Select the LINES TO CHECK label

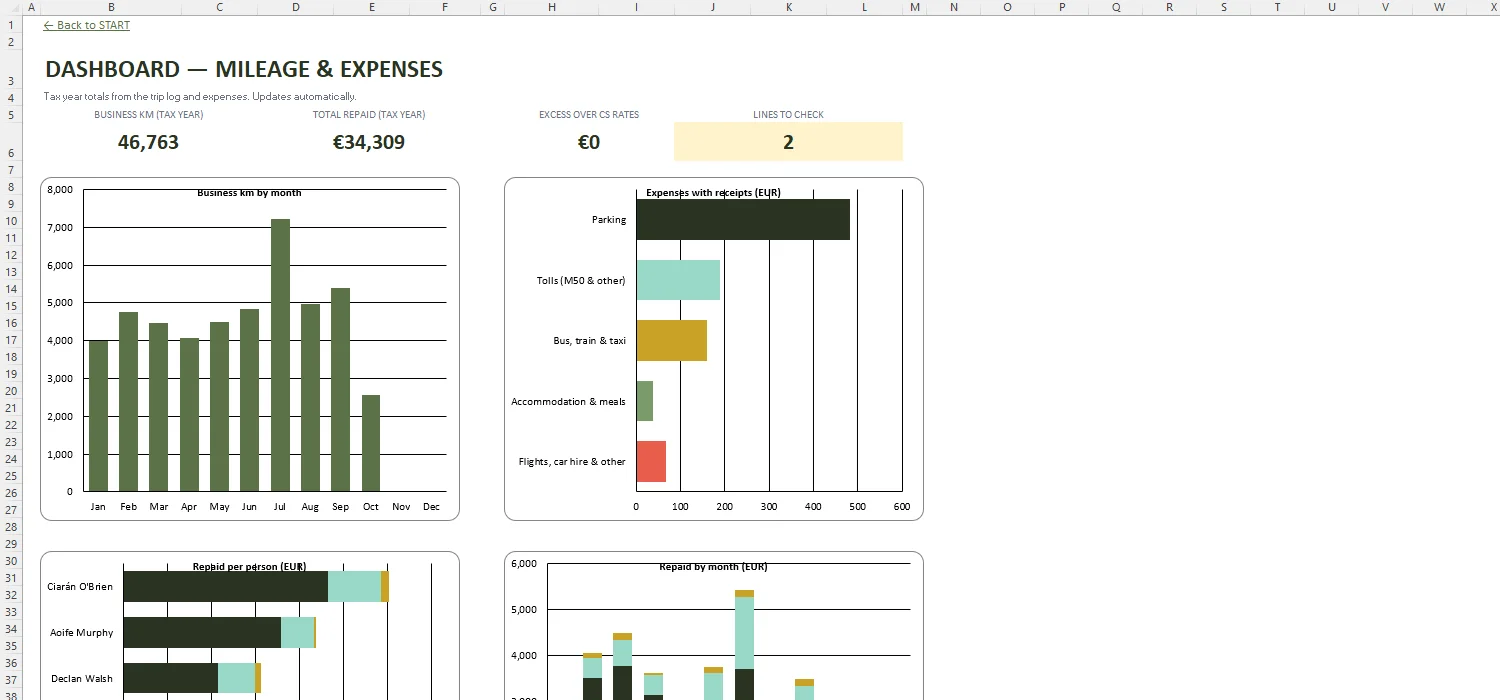pos(788,115)
